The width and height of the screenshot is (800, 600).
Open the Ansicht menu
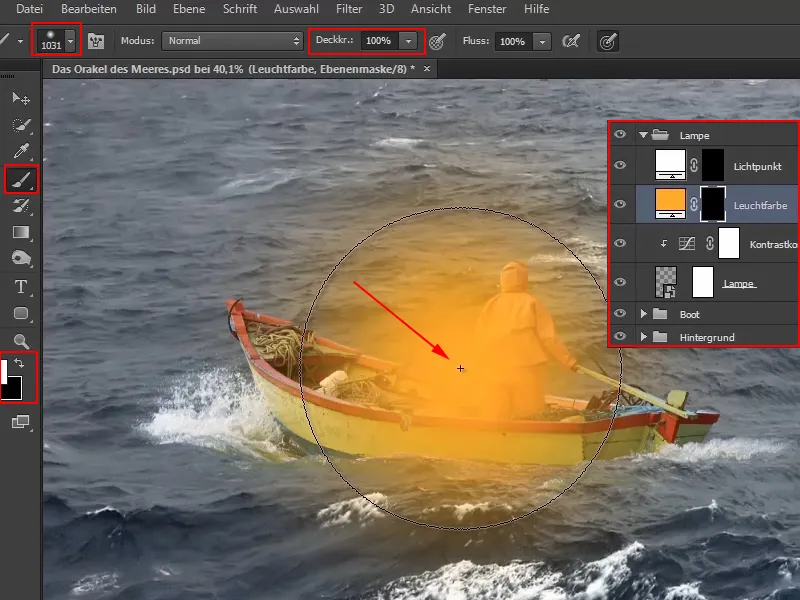click(431, 9)
